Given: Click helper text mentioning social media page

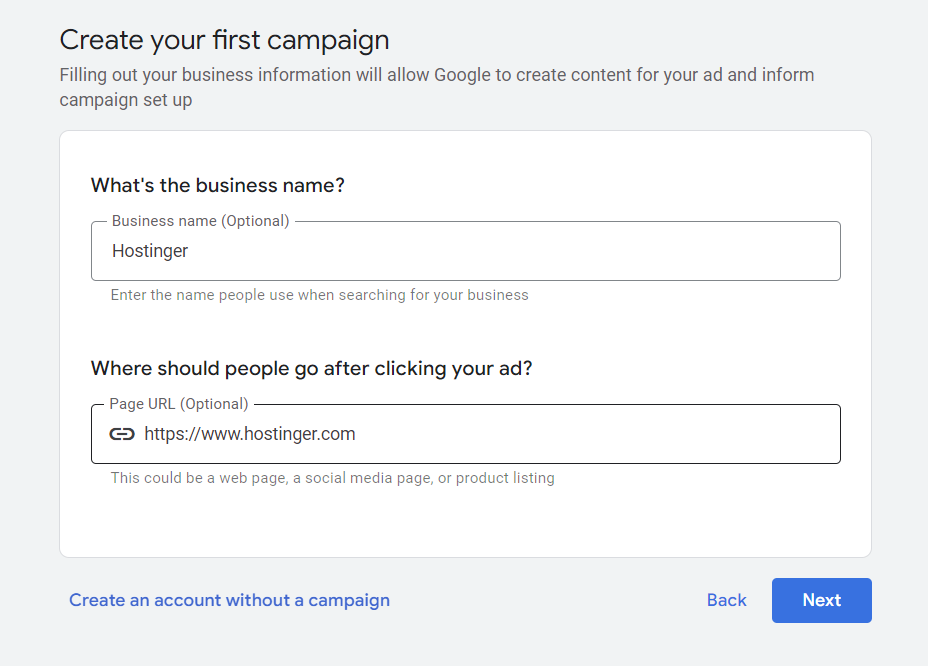Looking at the screenshot, I should pyautogui.click(x=332, y=478).
